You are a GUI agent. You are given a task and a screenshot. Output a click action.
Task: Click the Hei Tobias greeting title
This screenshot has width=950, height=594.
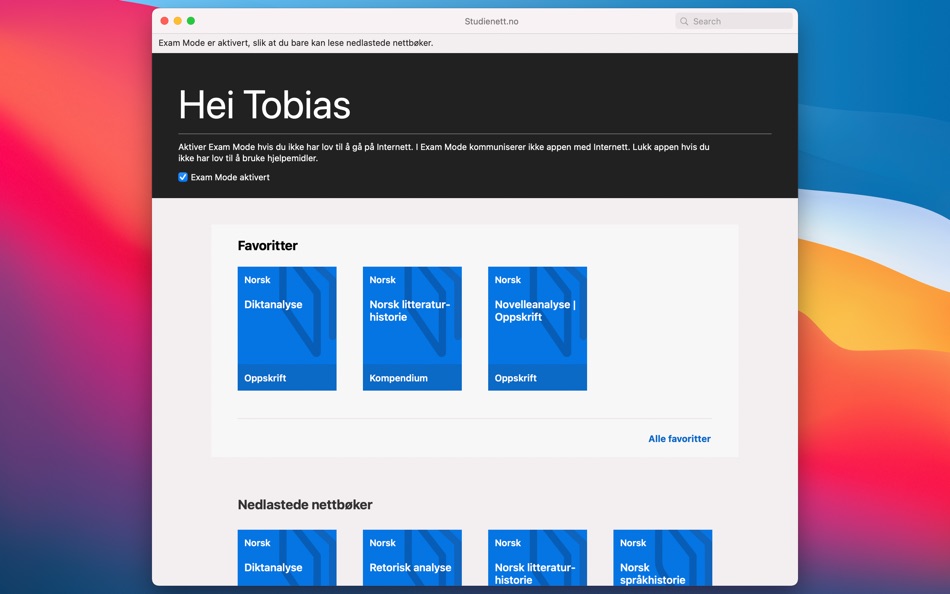coord(264,105)
